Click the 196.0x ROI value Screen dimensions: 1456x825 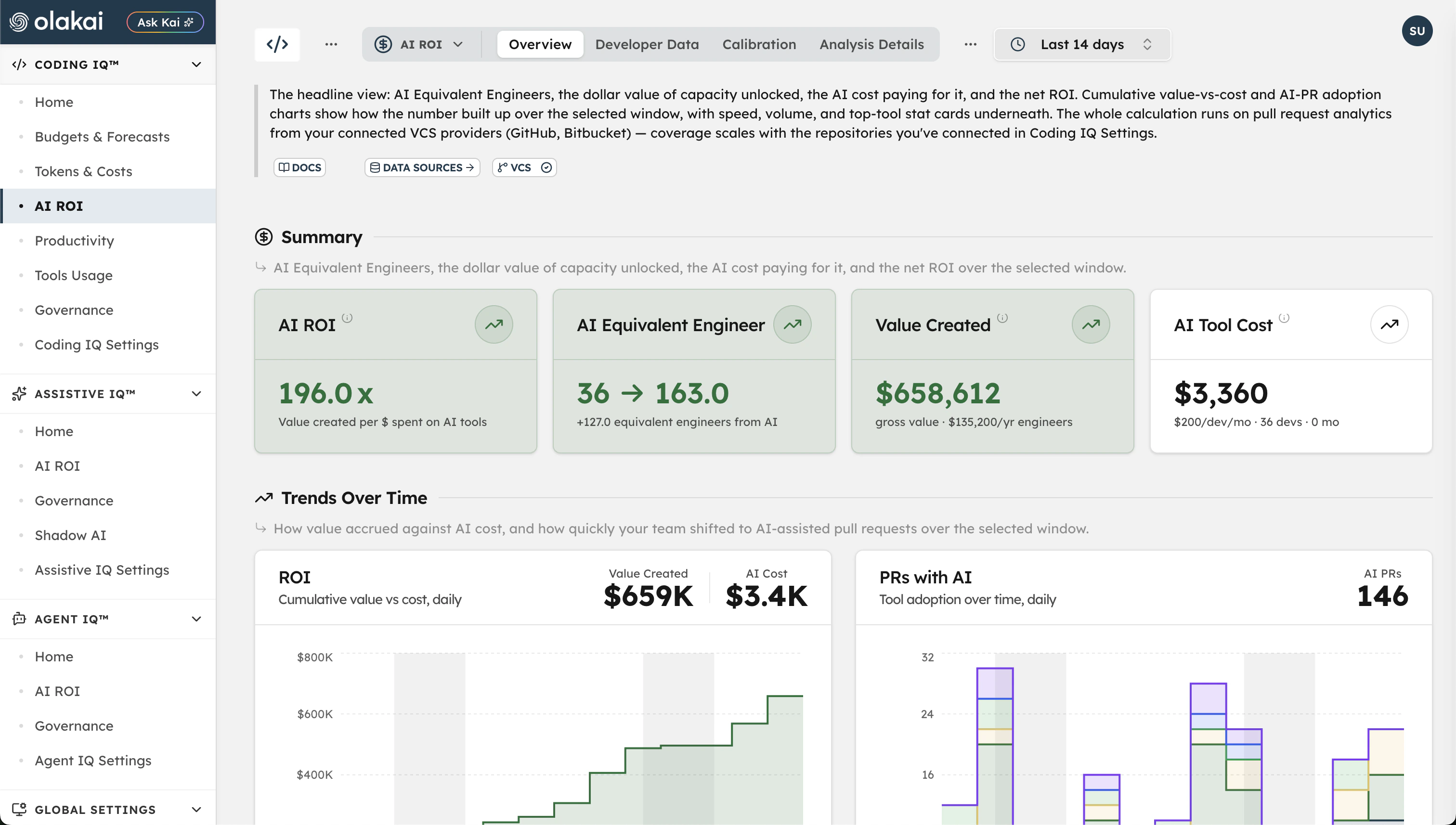(x=326, y=393)
